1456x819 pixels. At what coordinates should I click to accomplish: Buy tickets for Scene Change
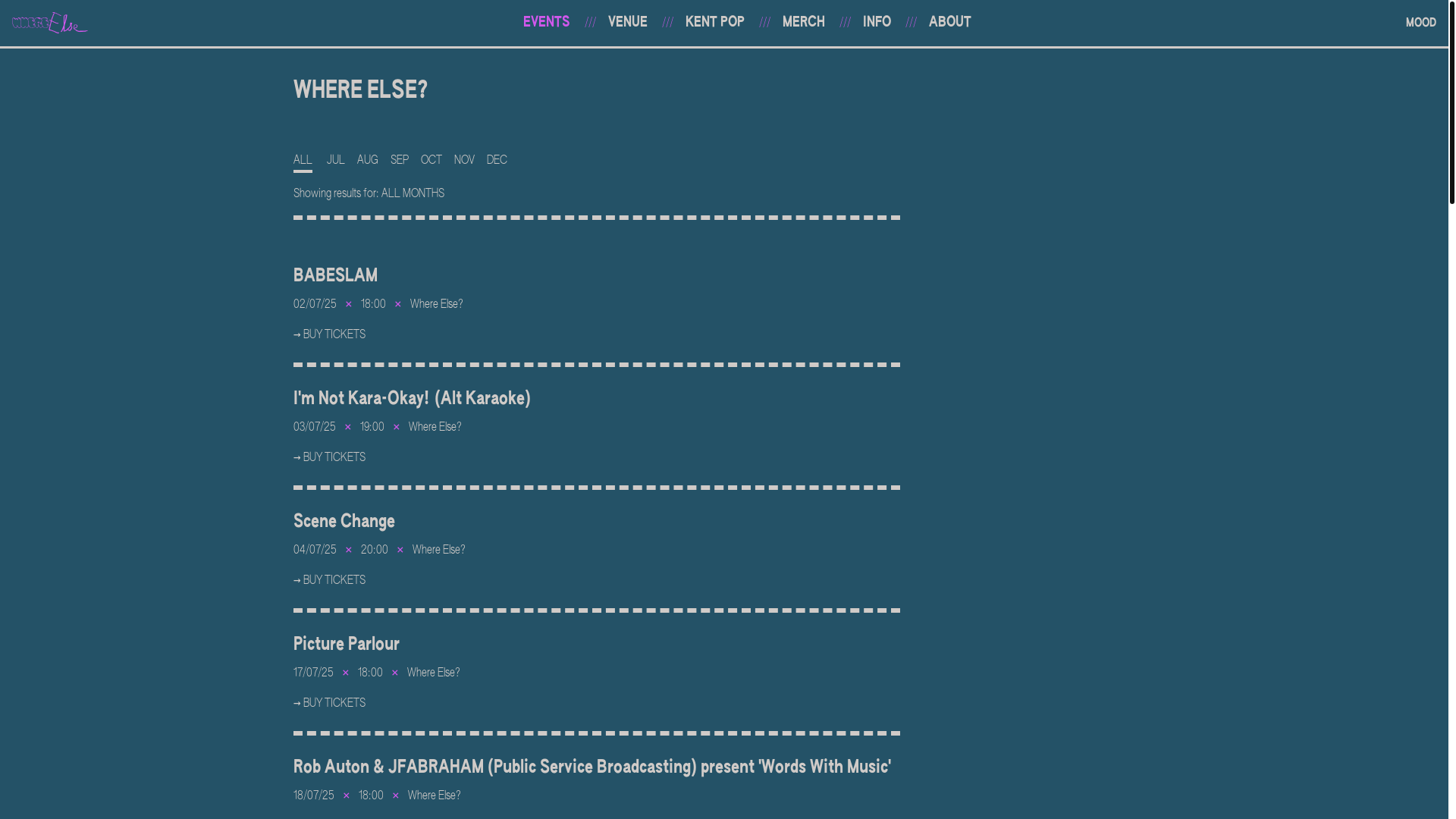coord(329,580)
